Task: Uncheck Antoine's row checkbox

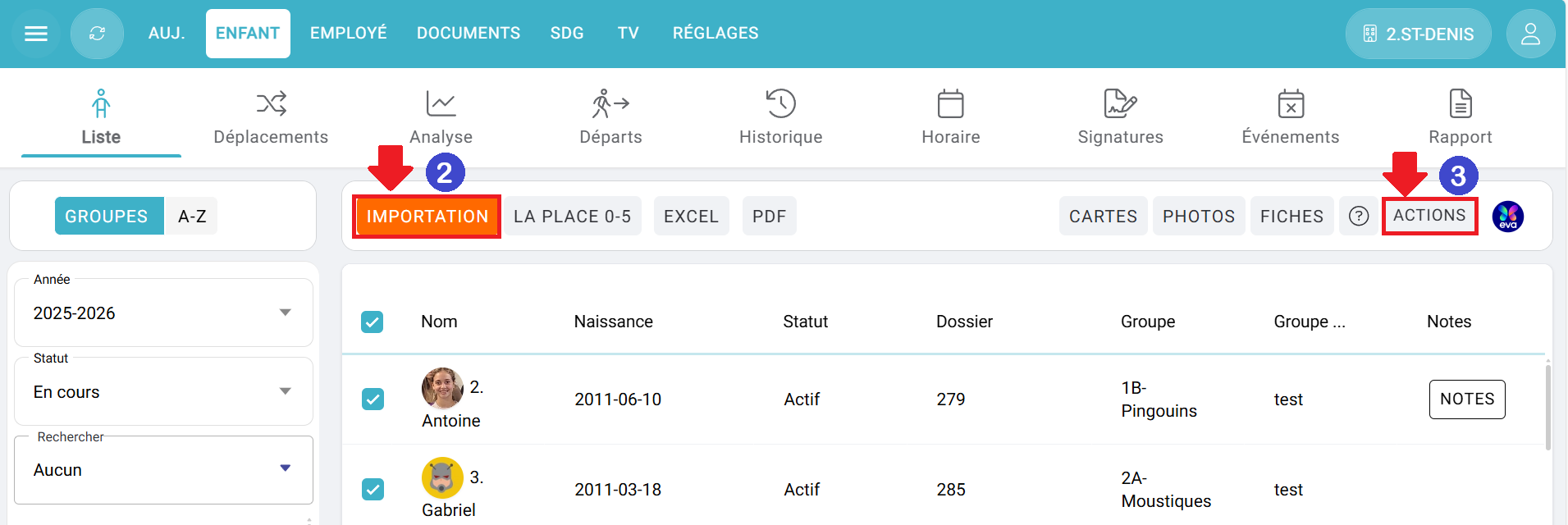Action: point(373,399)
